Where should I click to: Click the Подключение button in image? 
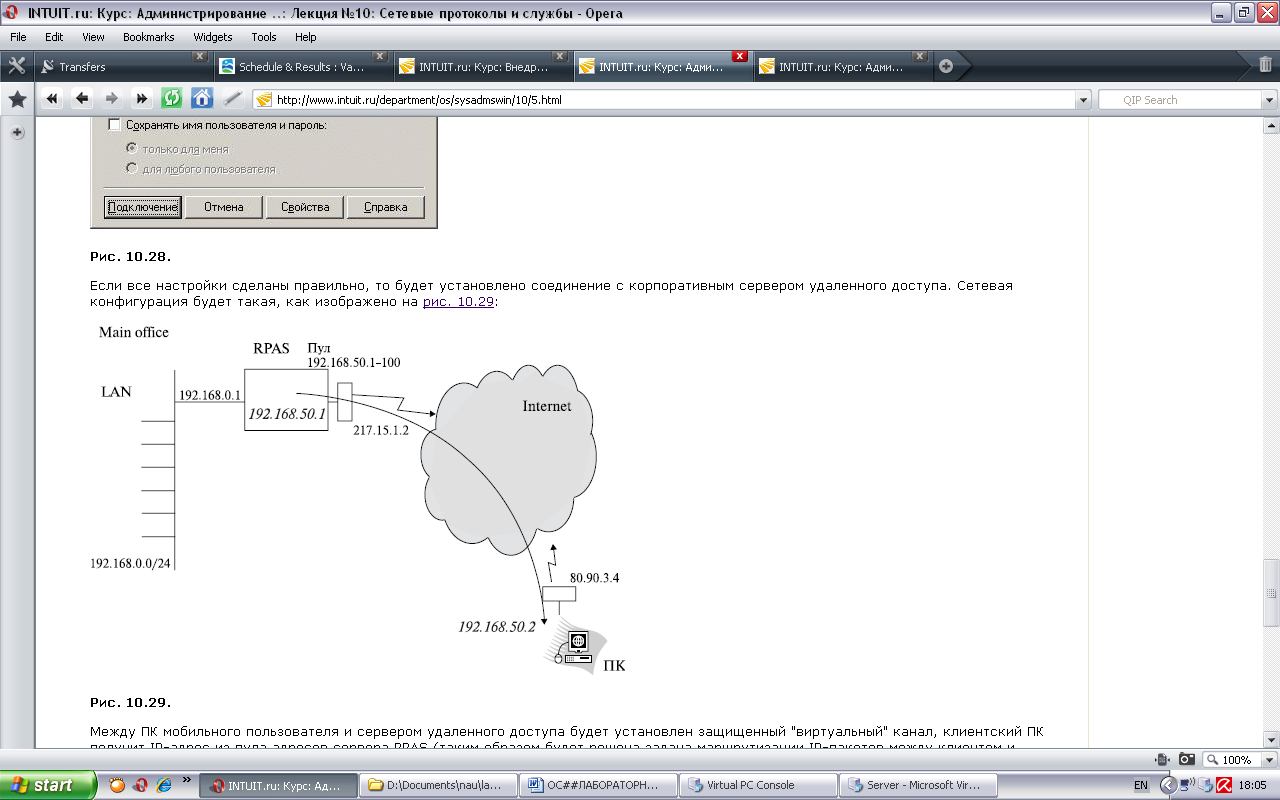click(143, 207)
